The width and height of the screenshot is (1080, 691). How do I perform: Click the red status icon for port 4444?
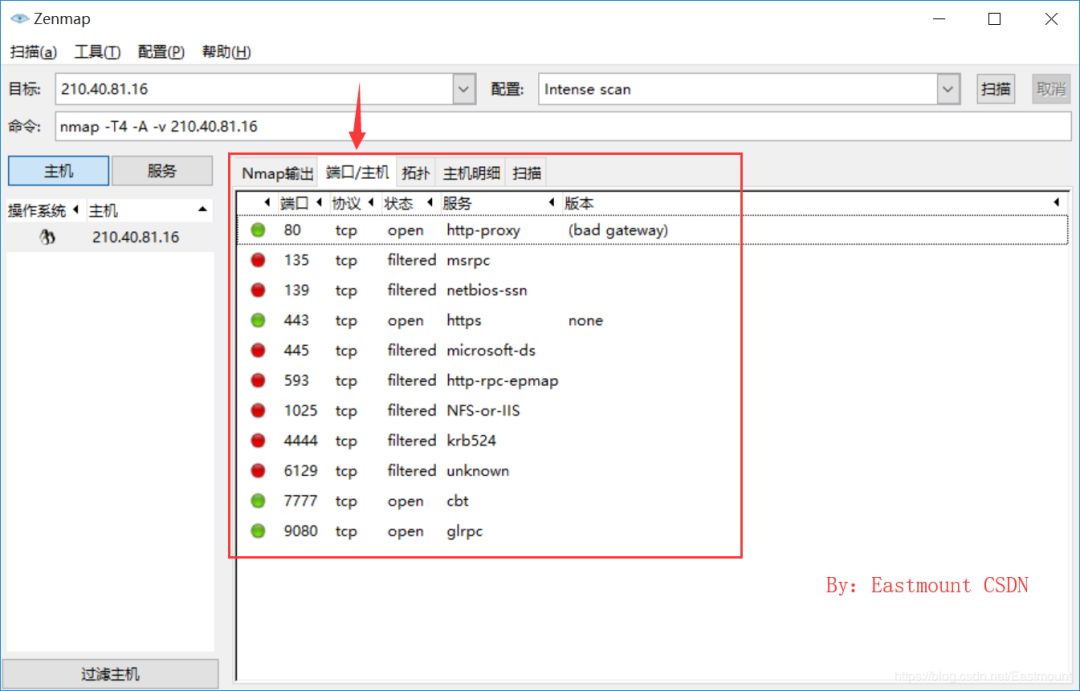(x=258, y=440)
